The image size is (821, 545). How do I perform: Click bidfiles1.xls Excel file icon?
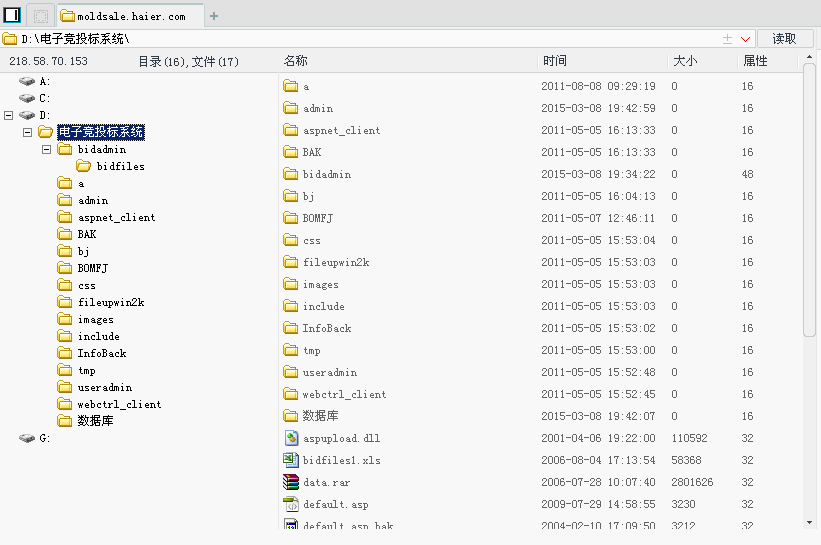coord(291,460)
